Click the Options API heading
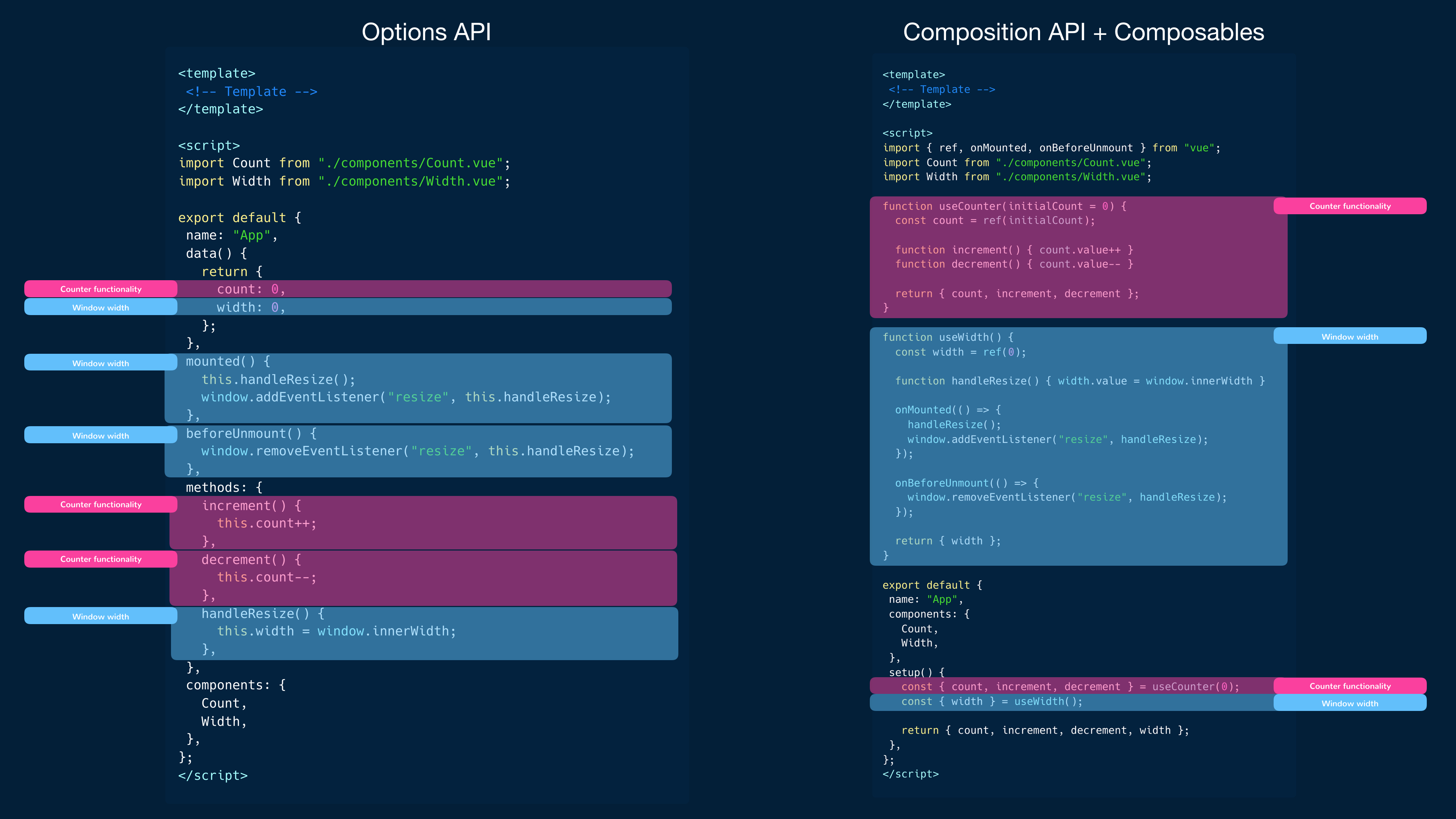This screenshot has height=819, width=1456. (426, 32)
